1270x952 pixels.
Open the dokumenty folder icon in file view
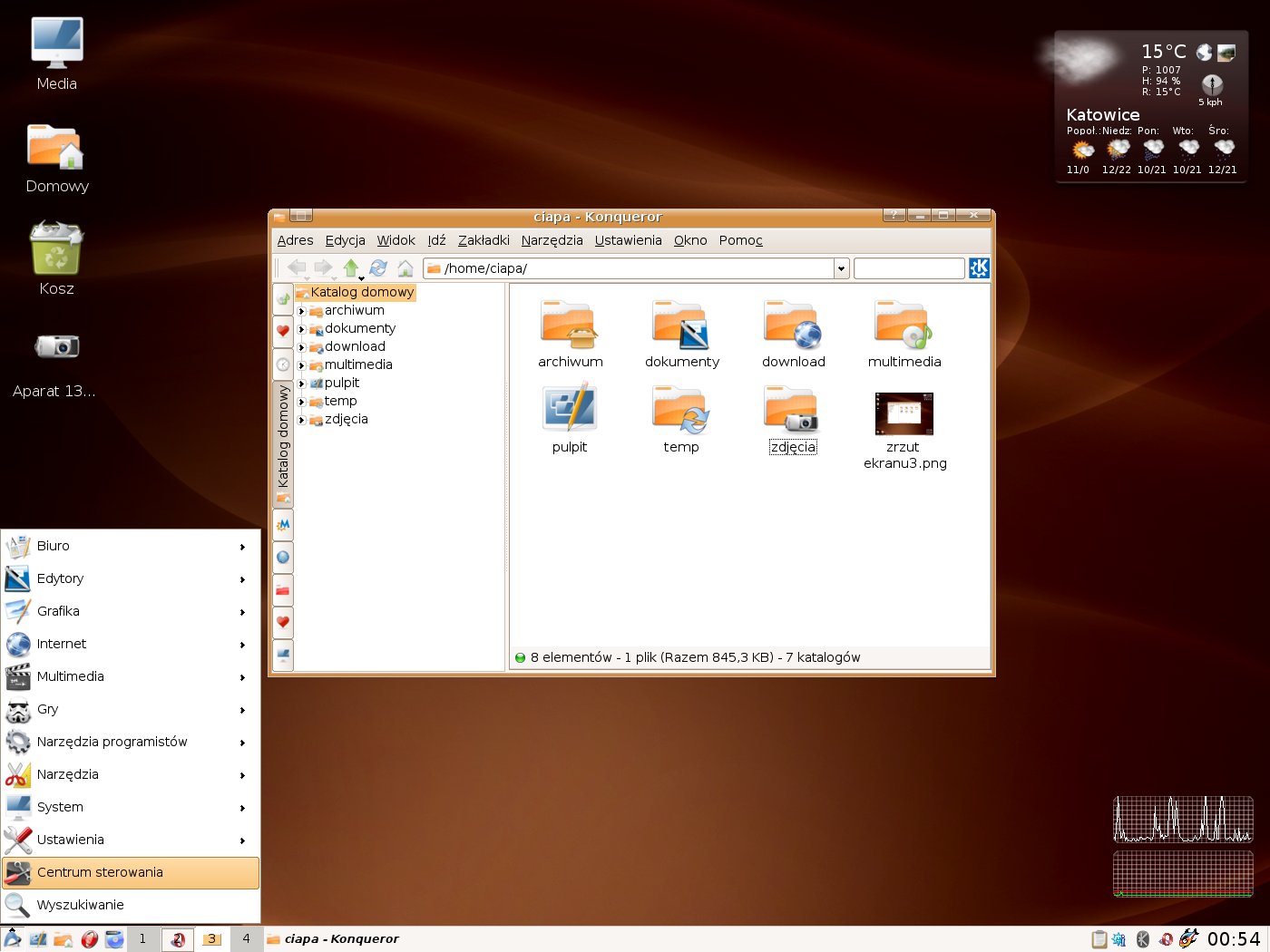681,335
